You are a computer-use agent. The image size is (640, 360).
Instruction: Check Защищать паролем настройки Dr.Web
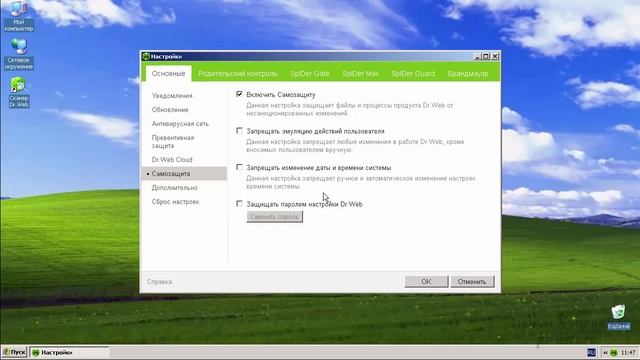coord(239,204)
